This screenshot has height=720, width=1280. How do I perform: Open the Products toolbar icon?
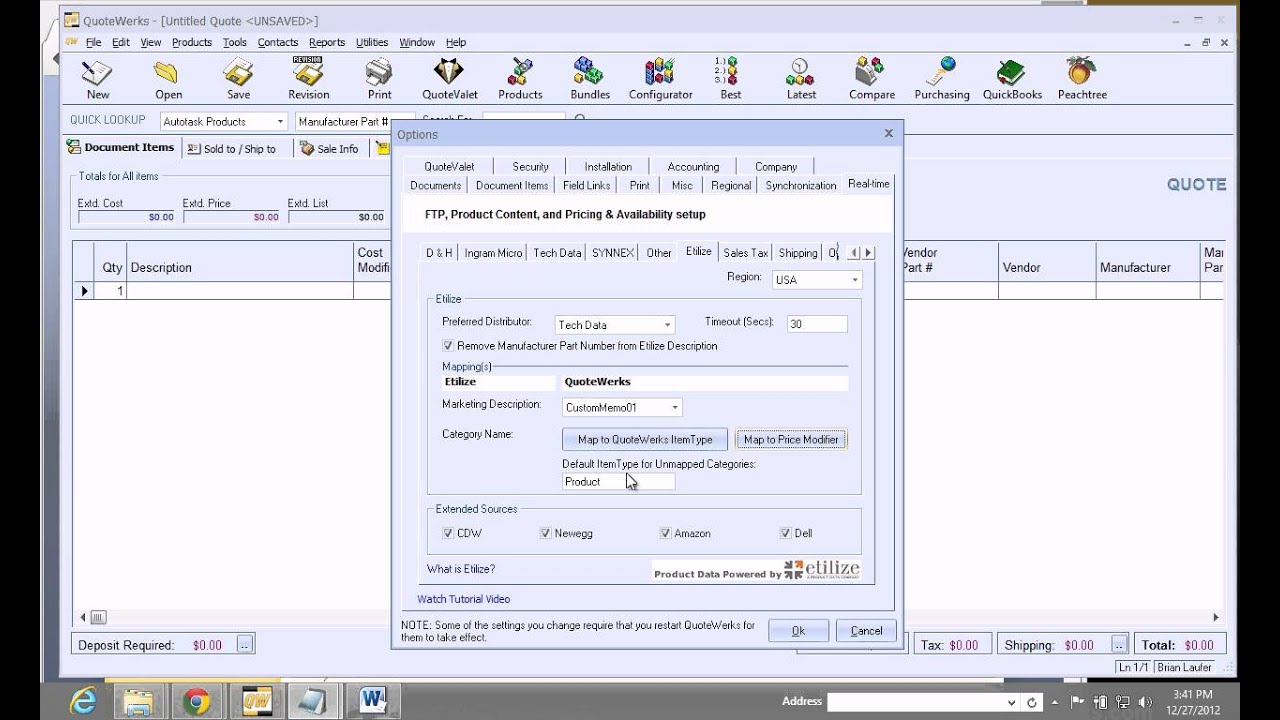click(520, 79)
